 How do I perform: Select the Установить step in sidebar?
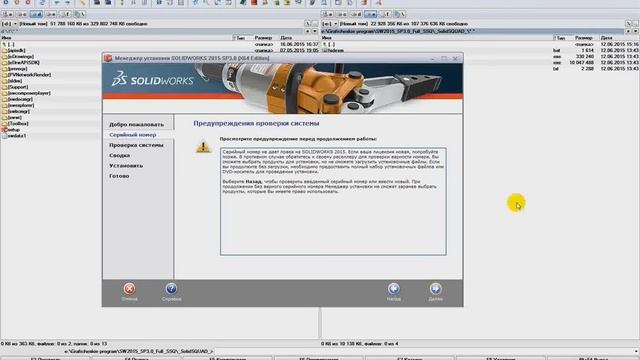pos(126,166)
